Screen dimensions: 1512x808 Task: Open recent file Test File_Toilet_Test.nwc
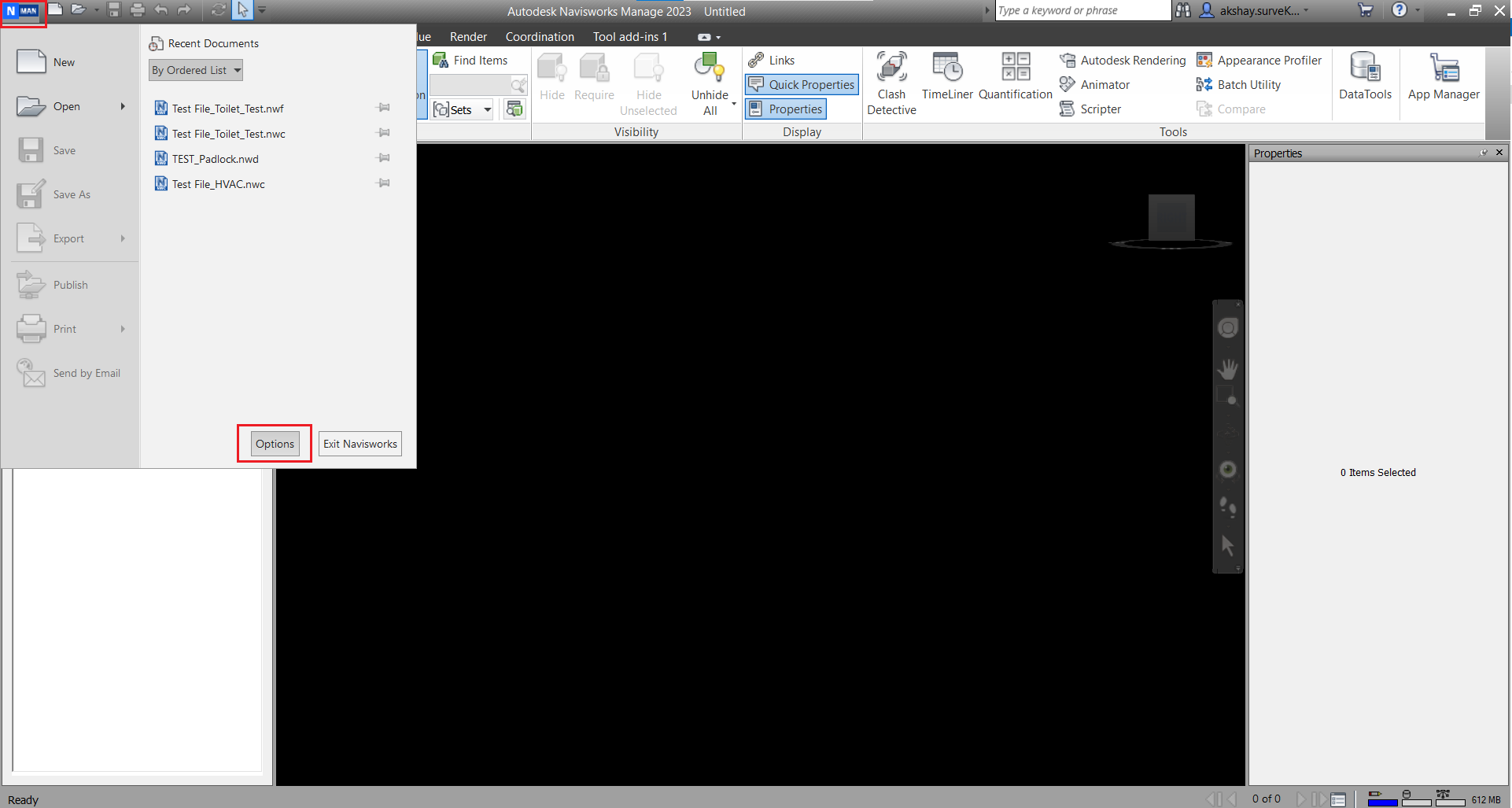point(228,134)
